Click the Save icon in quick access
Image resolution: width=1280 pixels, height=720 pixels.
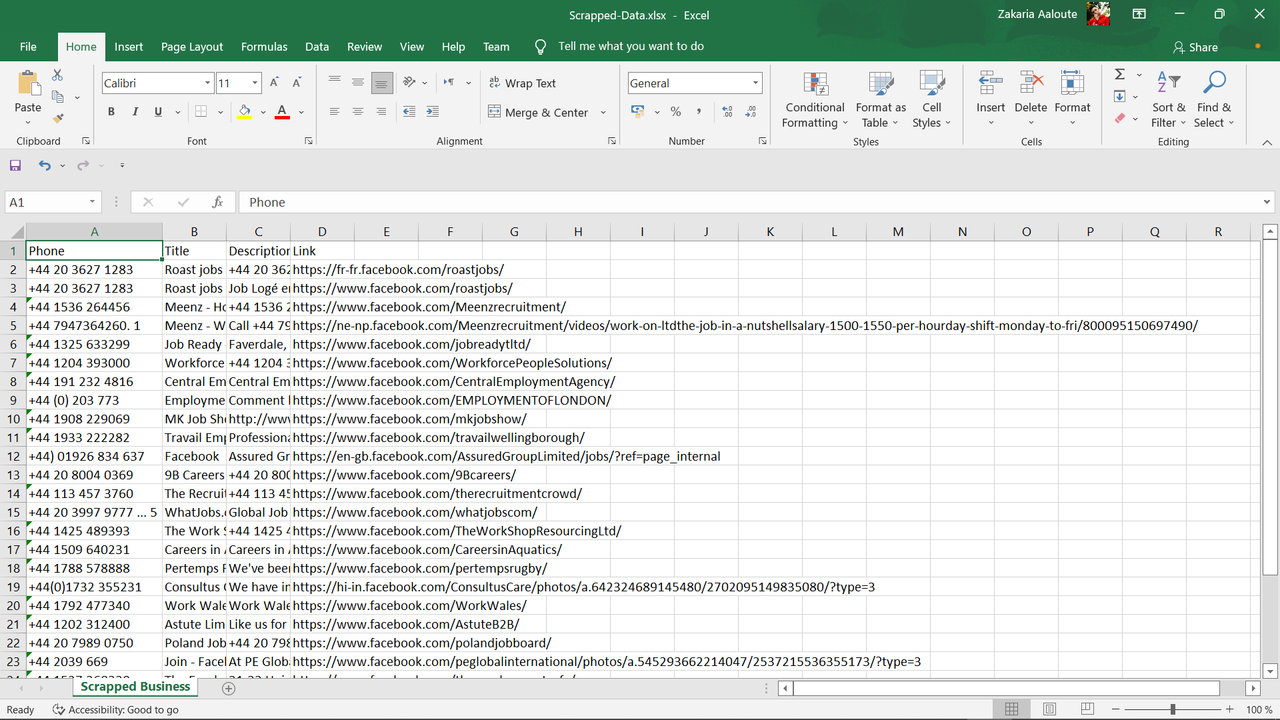click(x=15, y=165)
